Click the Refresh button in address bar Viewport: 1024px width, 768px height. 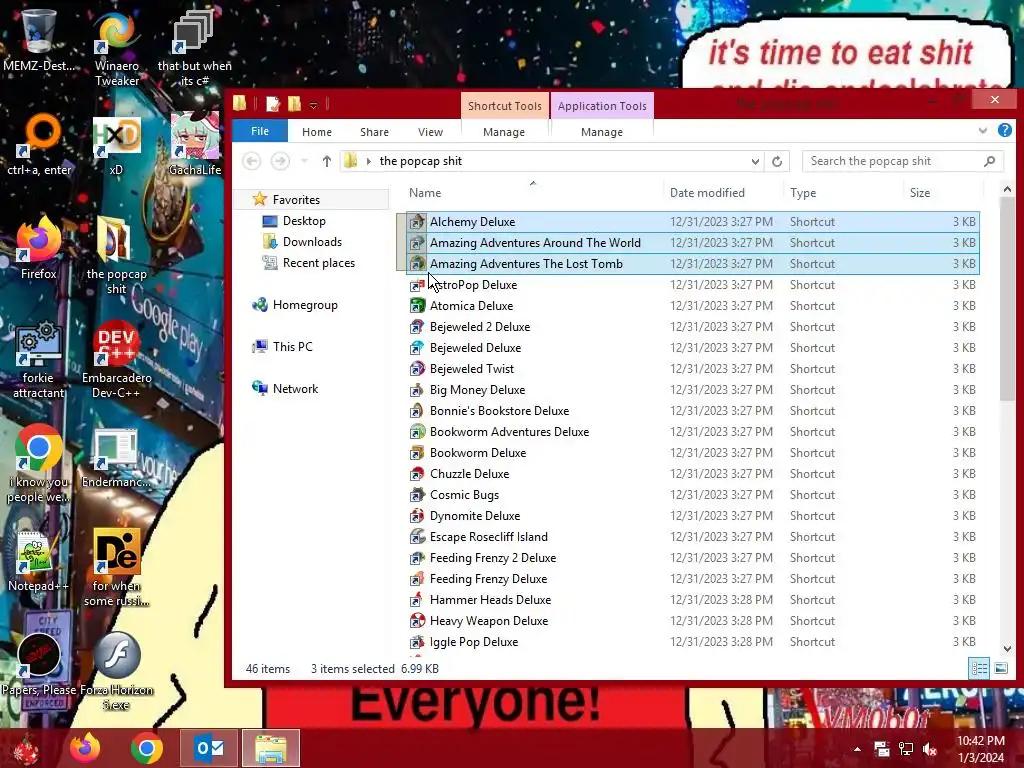pyautogui.click(x=776, y=161)
